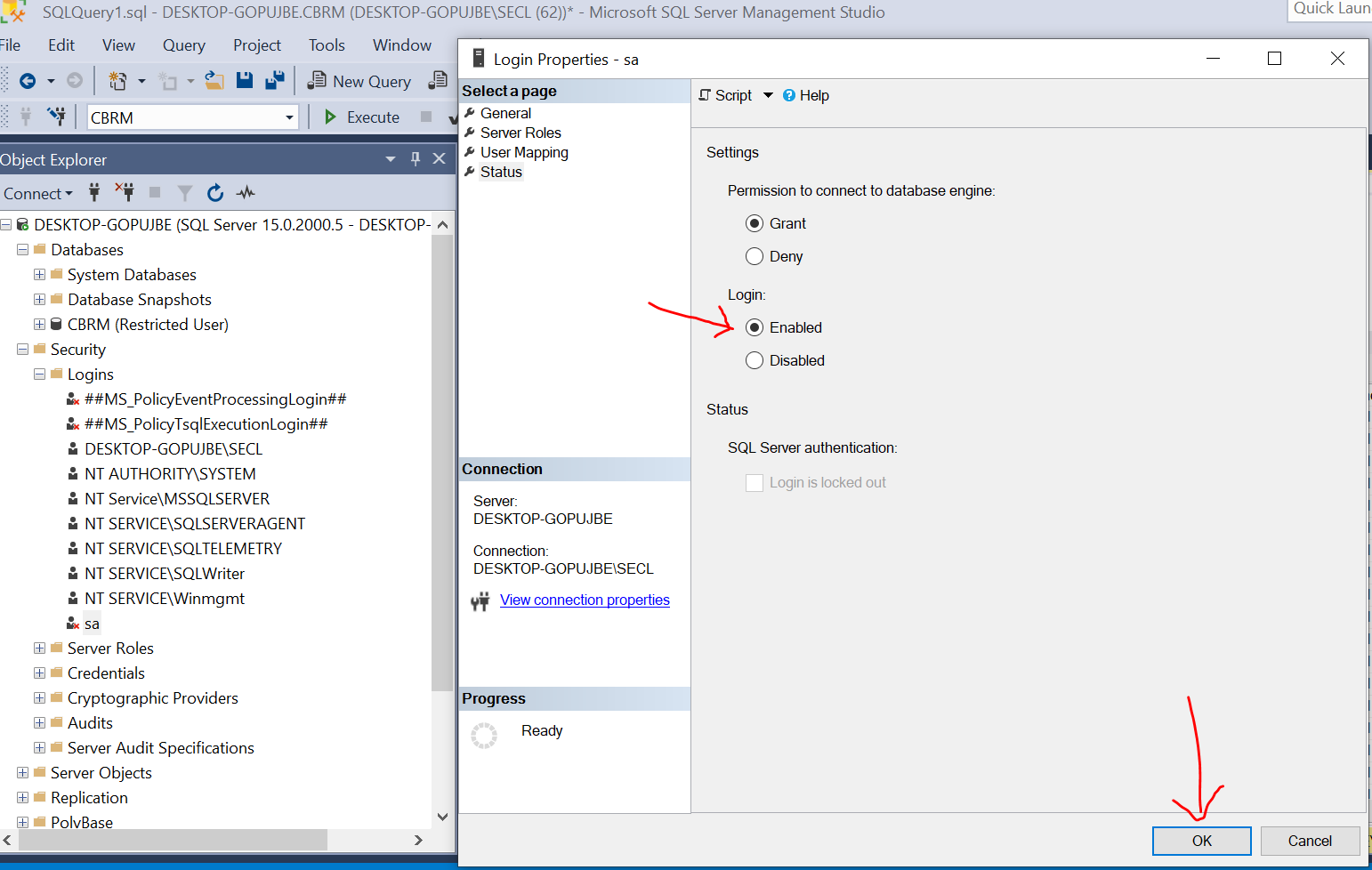1372x870 pixels.
Task: Expand the CBRM database node
Action: [x=39, y=325]
